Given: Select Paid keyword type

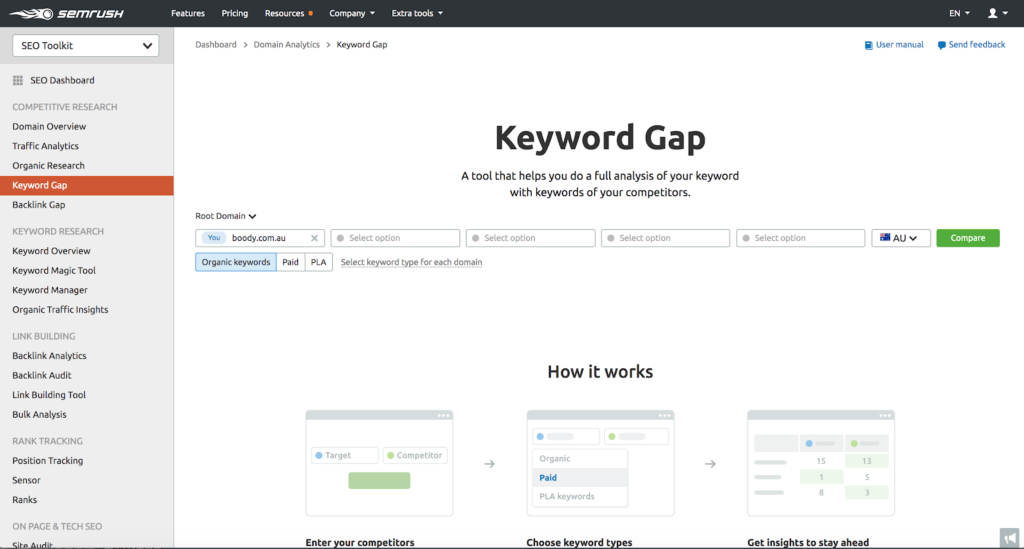Looking at the screenshot, I should pyautogui.click(x=290, y=262).
